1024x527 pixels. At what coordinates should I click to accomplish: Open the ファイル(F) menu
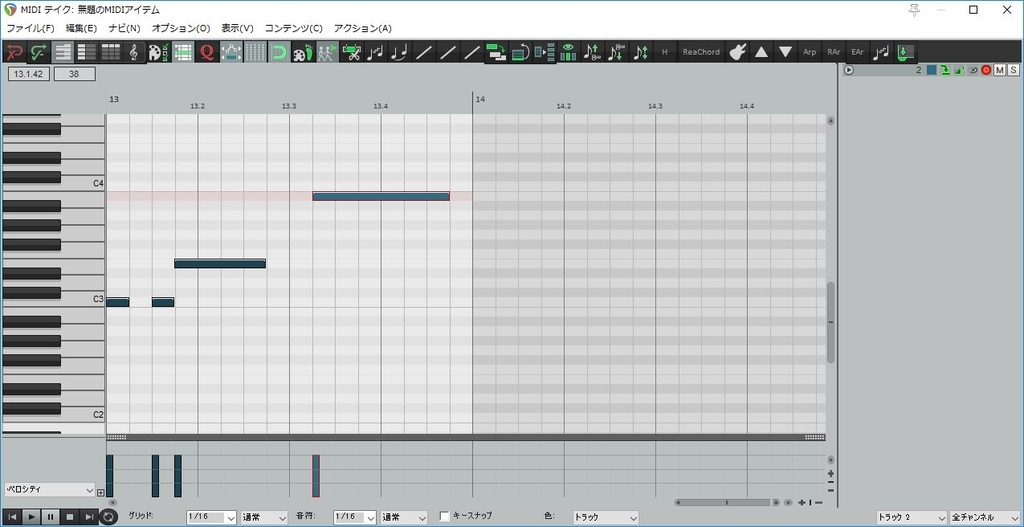click(x=31, y=28)
